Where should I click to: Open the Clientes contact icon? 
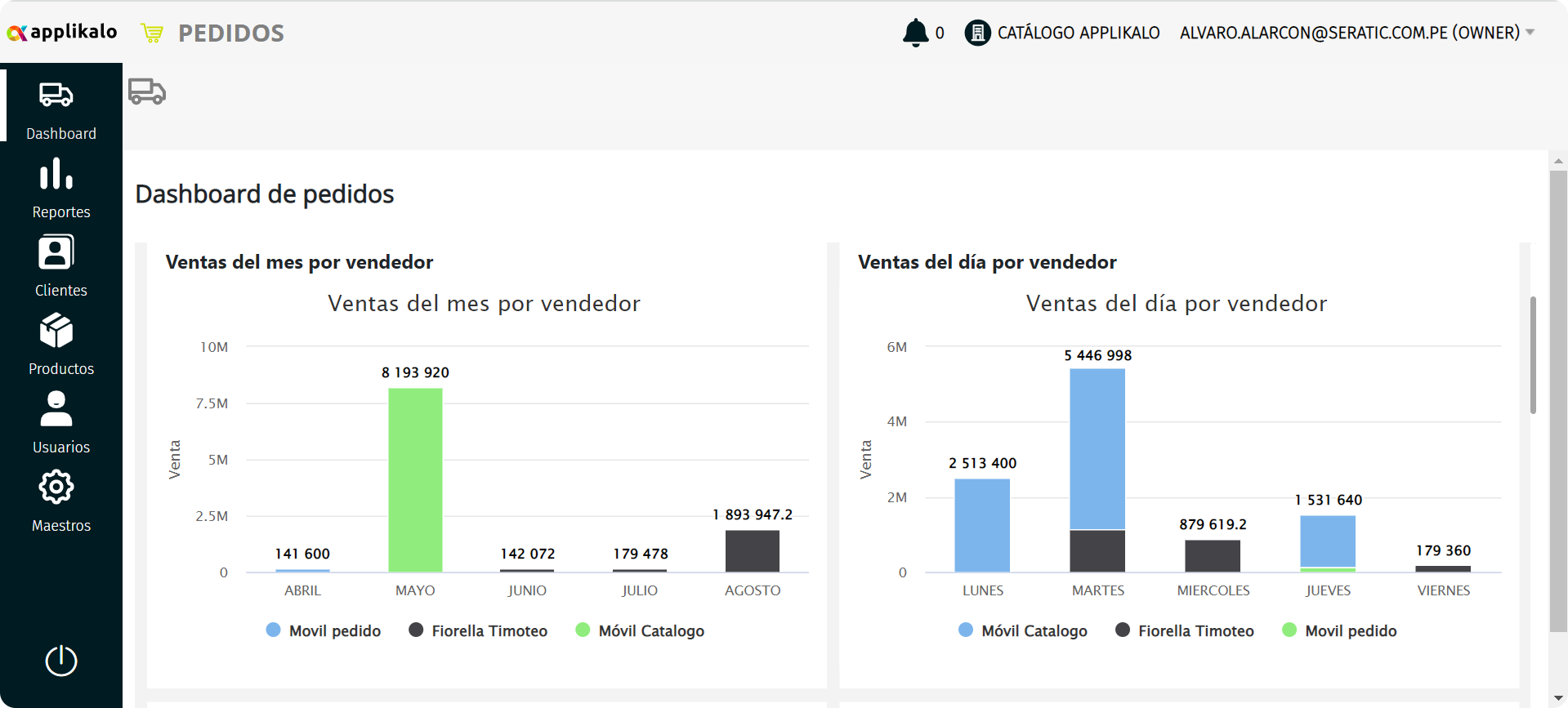(56, 252)
